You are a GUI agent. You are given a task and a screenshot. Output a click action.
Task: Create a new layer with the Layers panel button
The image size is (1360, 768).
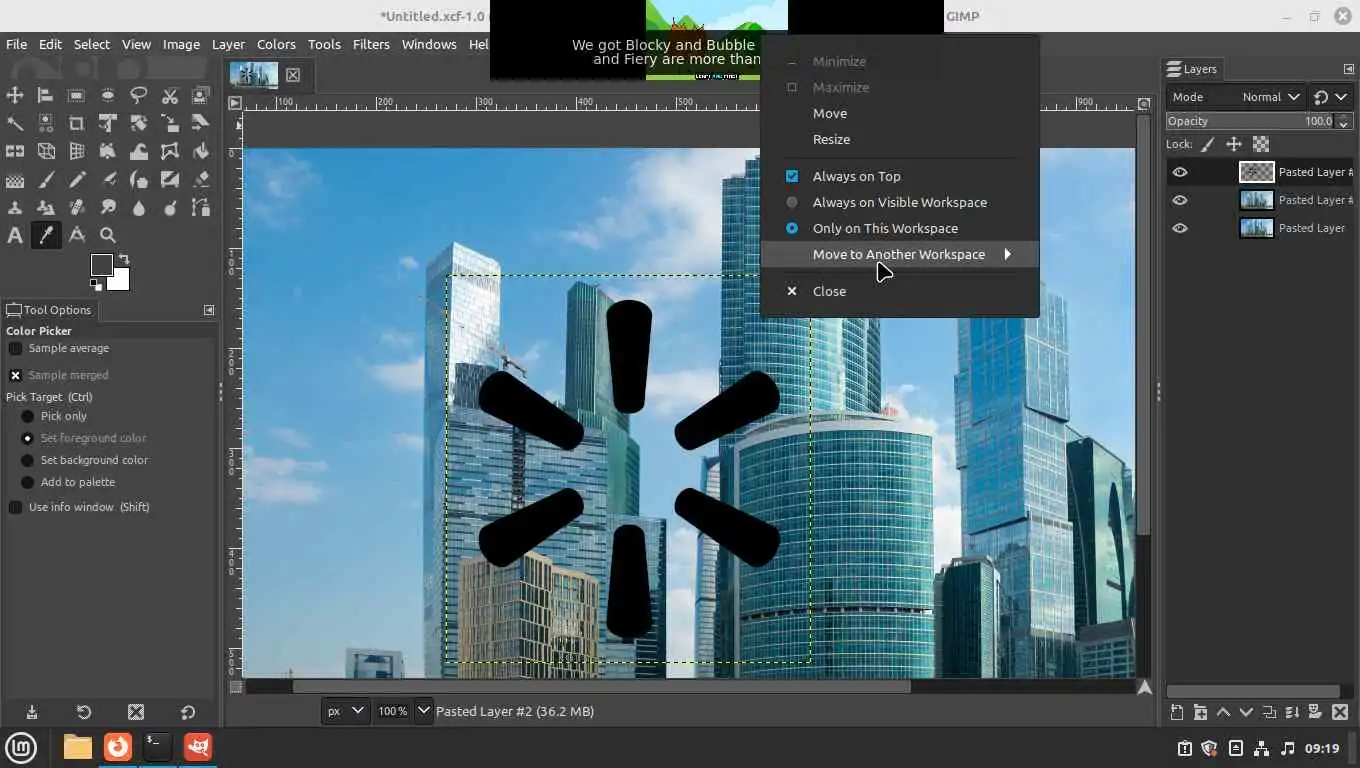[x=1177, y=713]
